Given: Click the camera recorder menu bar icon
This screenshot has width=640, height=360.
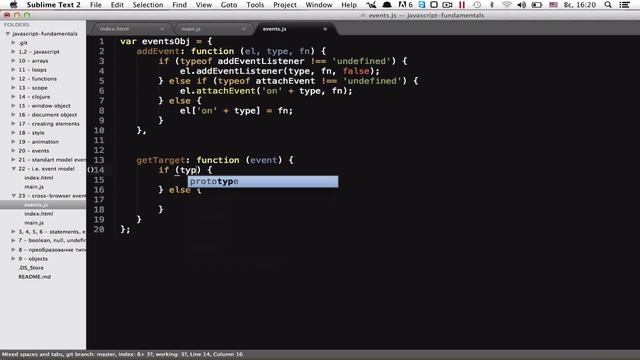Looking at the screenshot, I should (x=447, y=5).
